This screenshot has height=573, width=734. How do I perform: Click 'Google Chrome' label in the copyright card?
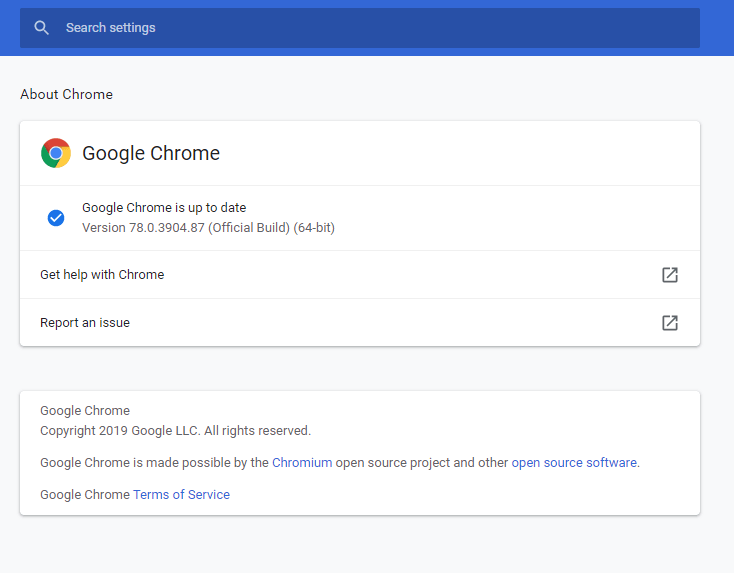point(85,411)
